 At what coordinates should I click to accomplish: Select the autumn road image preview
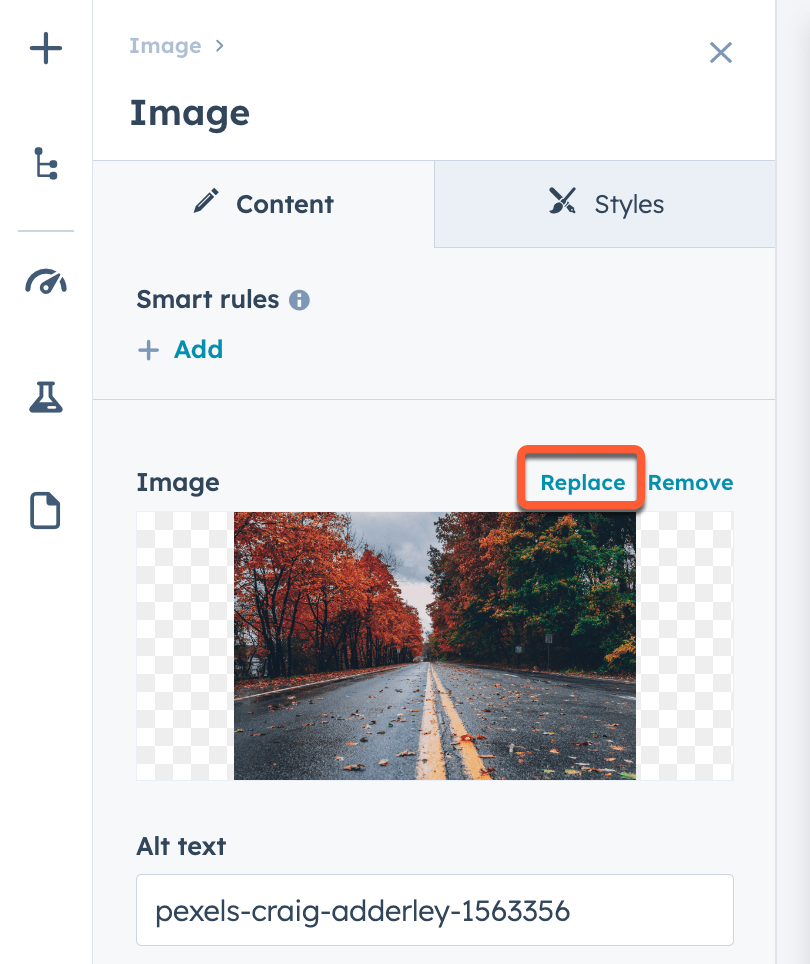pyautogui.click(x=434, y=645)
